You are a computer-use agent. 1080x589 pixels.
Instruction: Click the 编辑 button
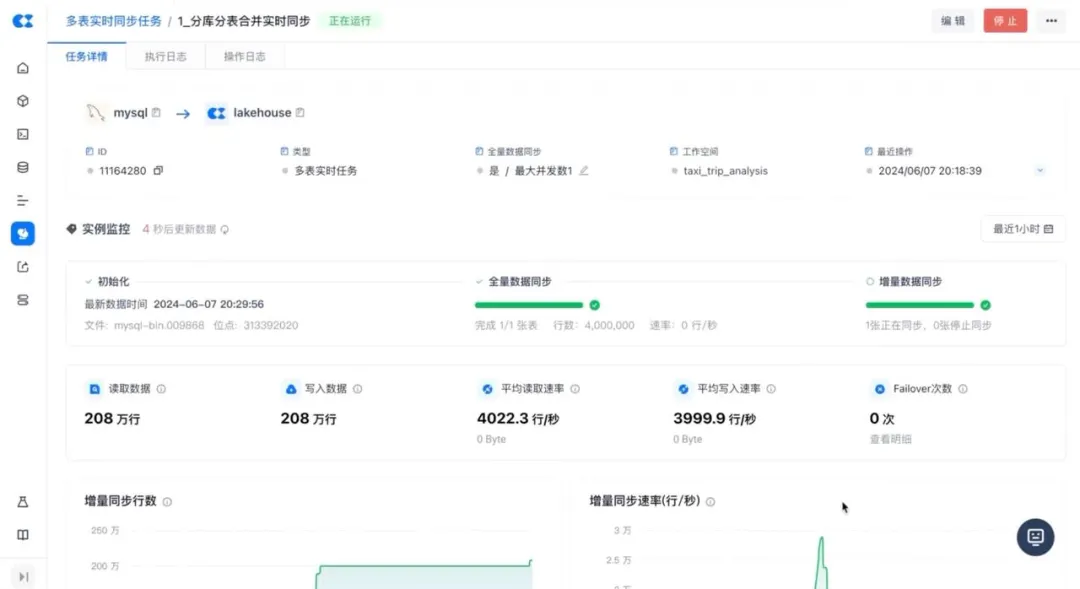pyautogui.click(x=952, y=21)
